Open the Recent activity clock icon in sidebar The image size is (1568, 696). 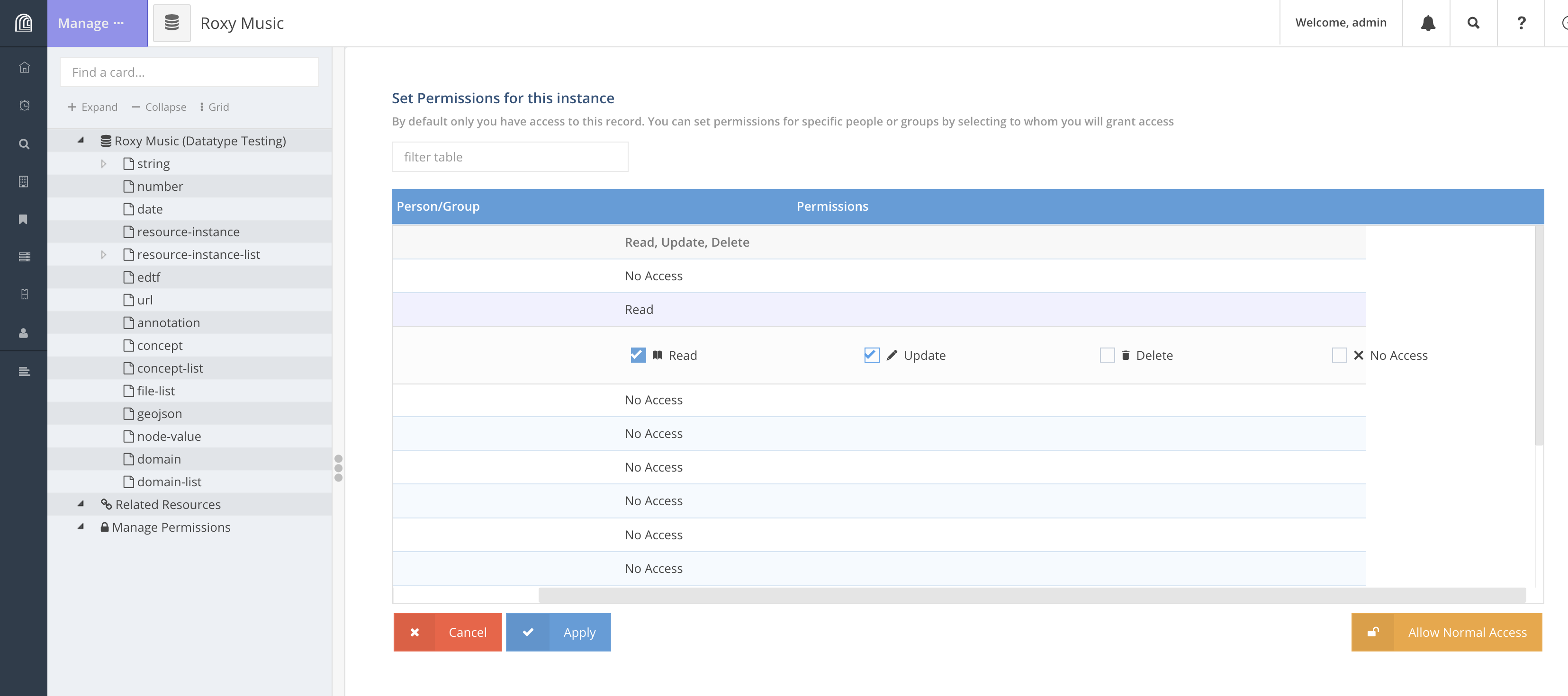coord(24,105)
